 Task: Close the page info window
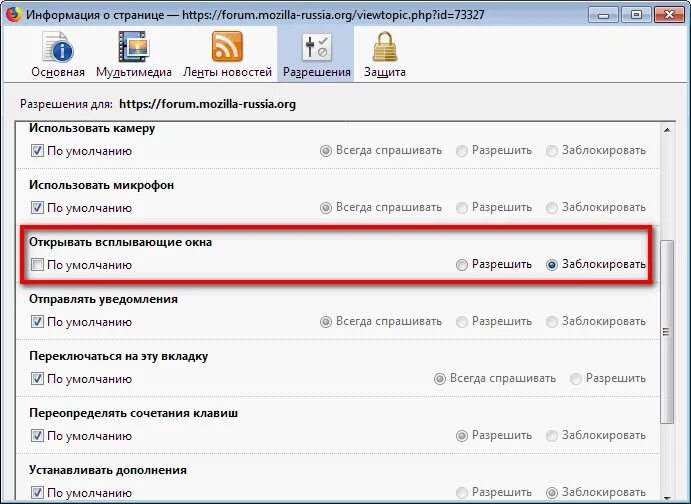click(x=669, y=15)
